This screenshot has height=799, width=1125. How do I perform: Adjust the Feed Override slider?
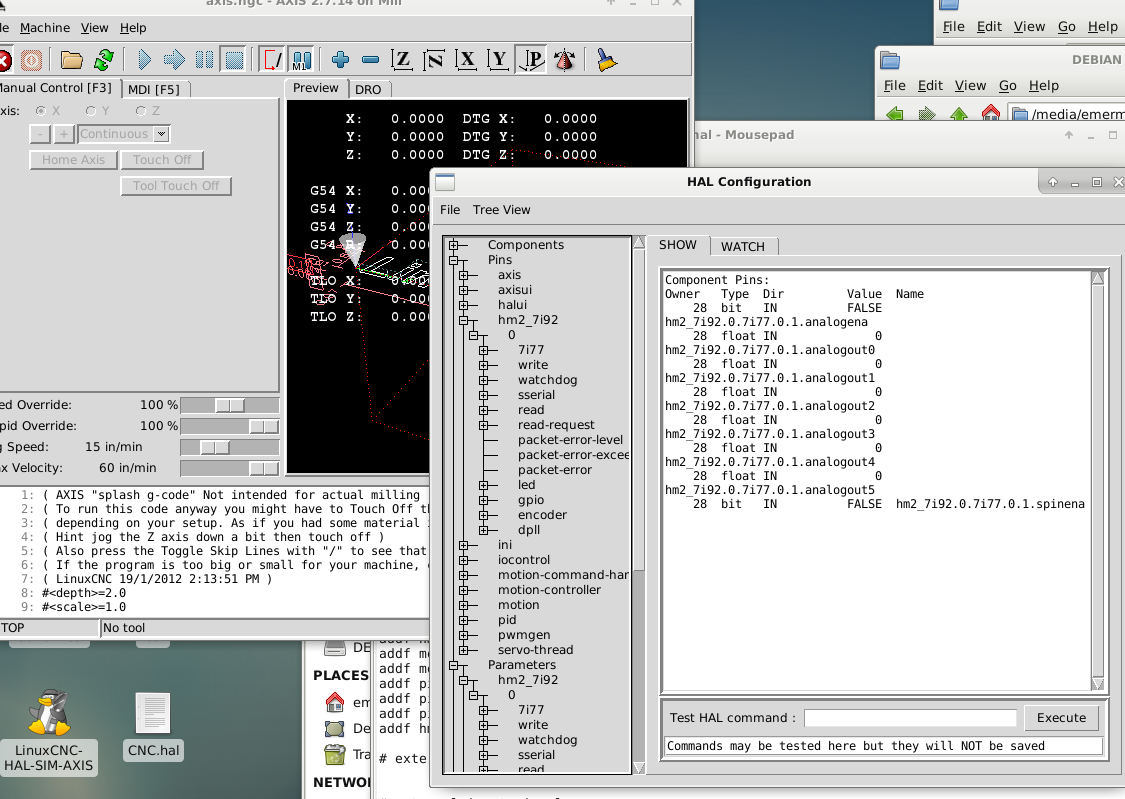point(230,405)
